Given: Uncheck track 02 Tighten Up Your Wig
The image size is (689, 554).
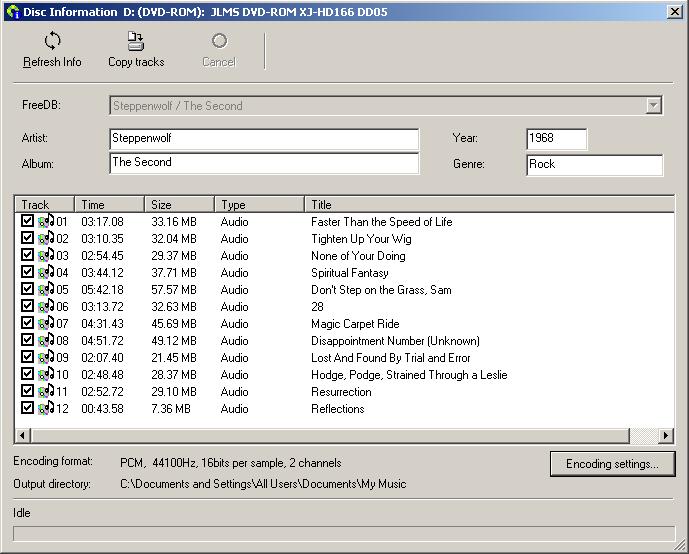Looking at the screenshot, I should click(x=27, y=238).
